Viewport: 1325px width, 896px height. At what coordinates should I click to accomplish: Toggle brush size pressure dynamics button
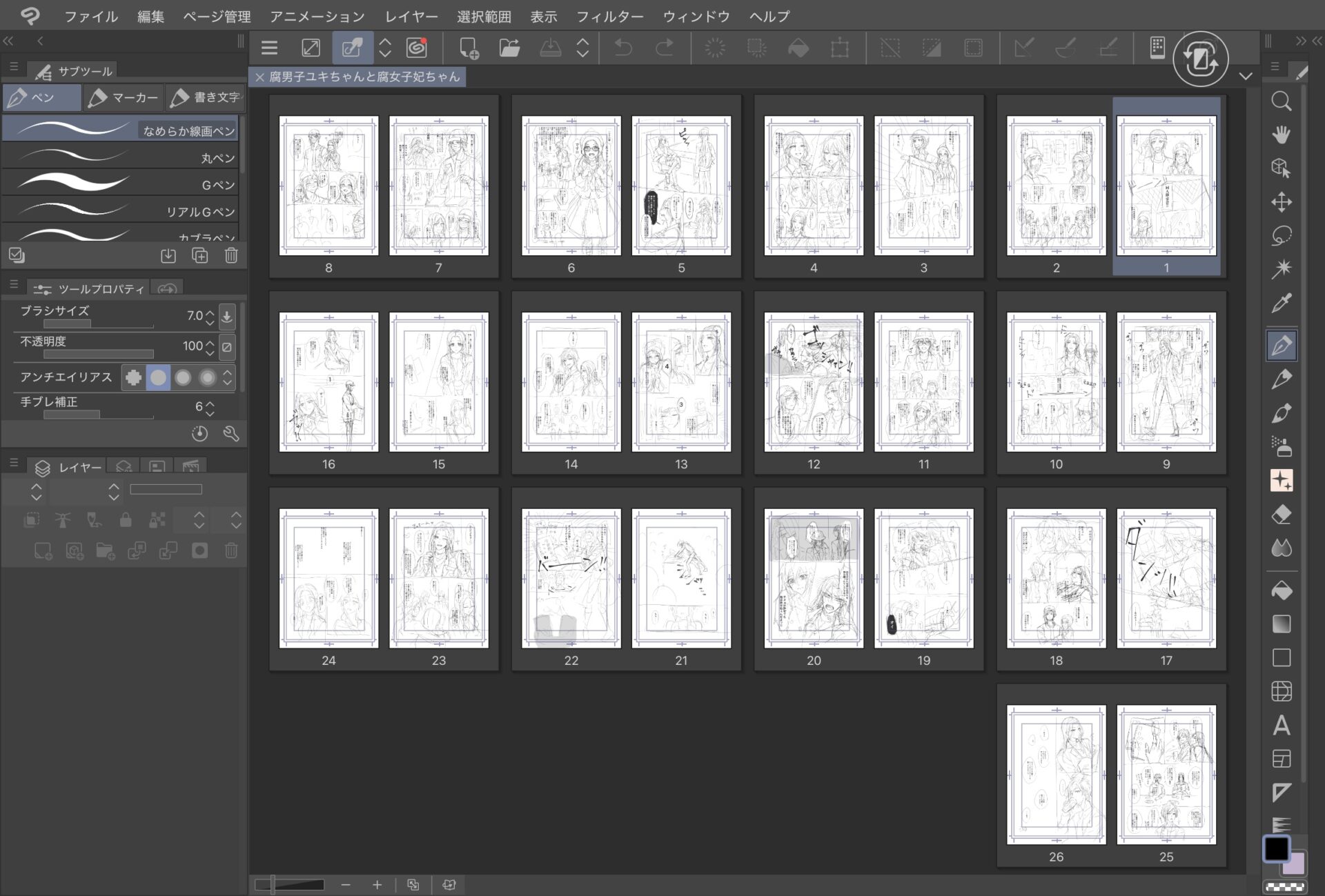(226, 317)
